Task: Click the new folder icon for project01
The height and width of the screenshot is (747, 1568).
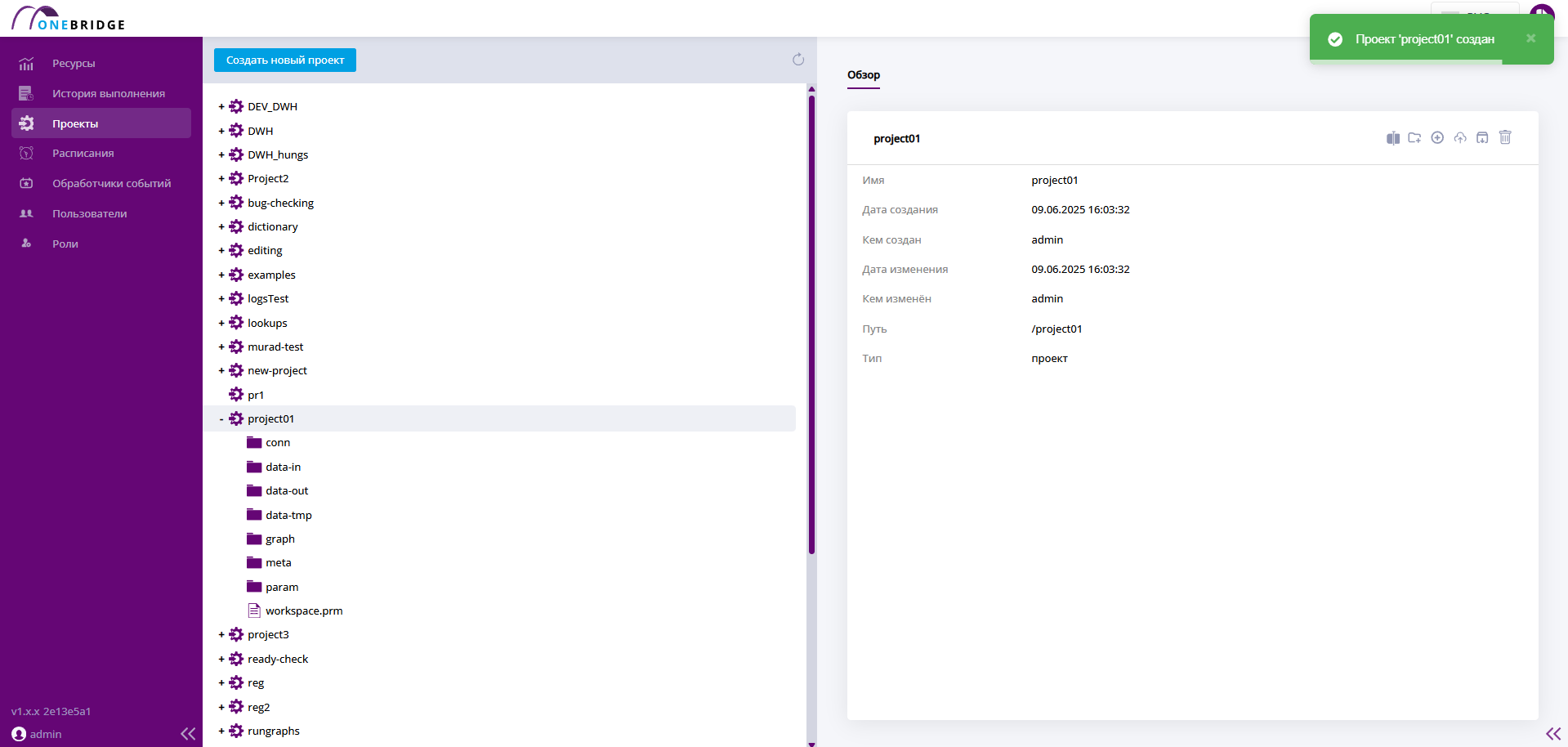Action: (x=1414, y=138)
